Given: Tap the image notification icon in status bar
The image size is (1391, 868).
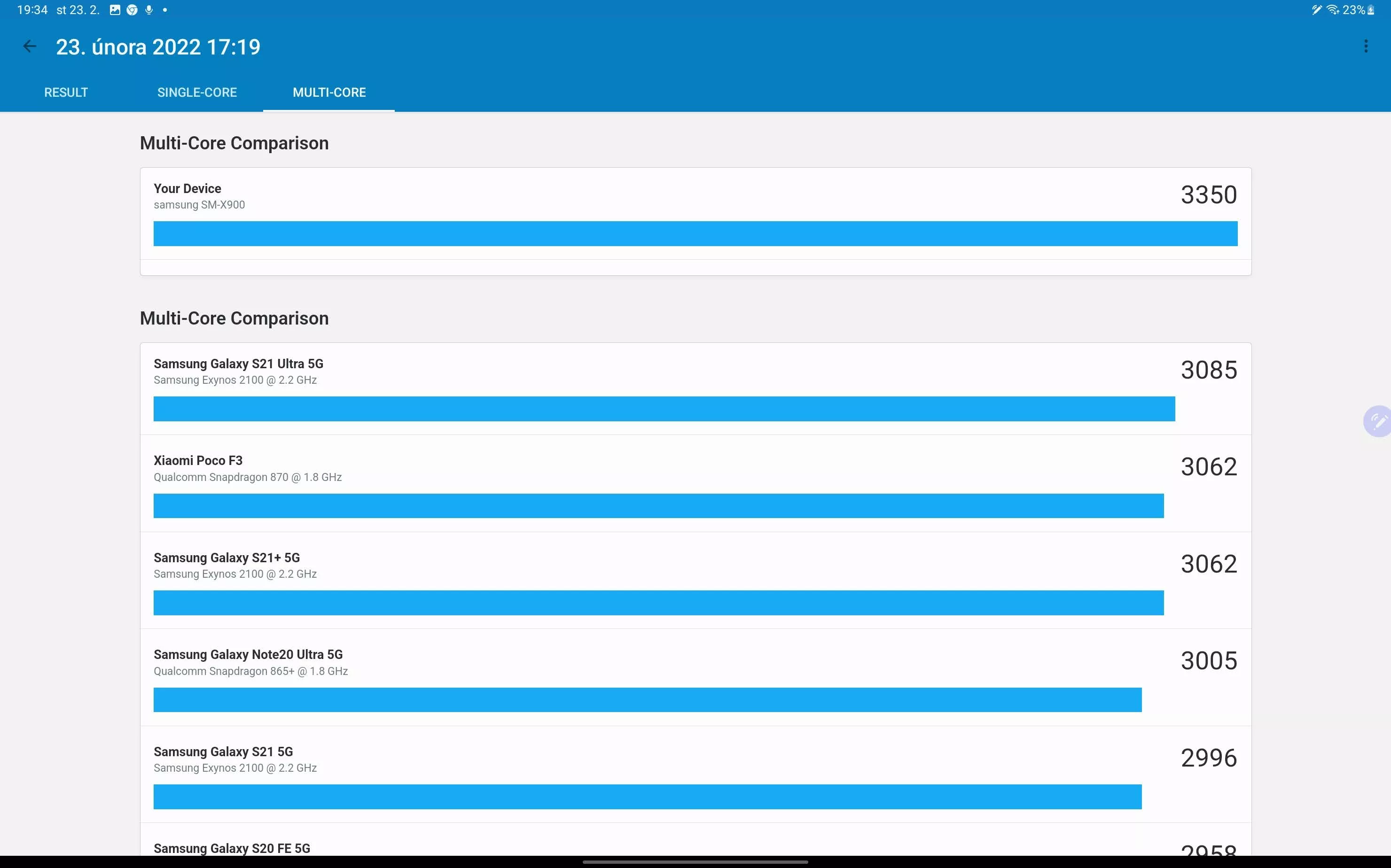Looking at the screenshot, I should coord(115,10).
